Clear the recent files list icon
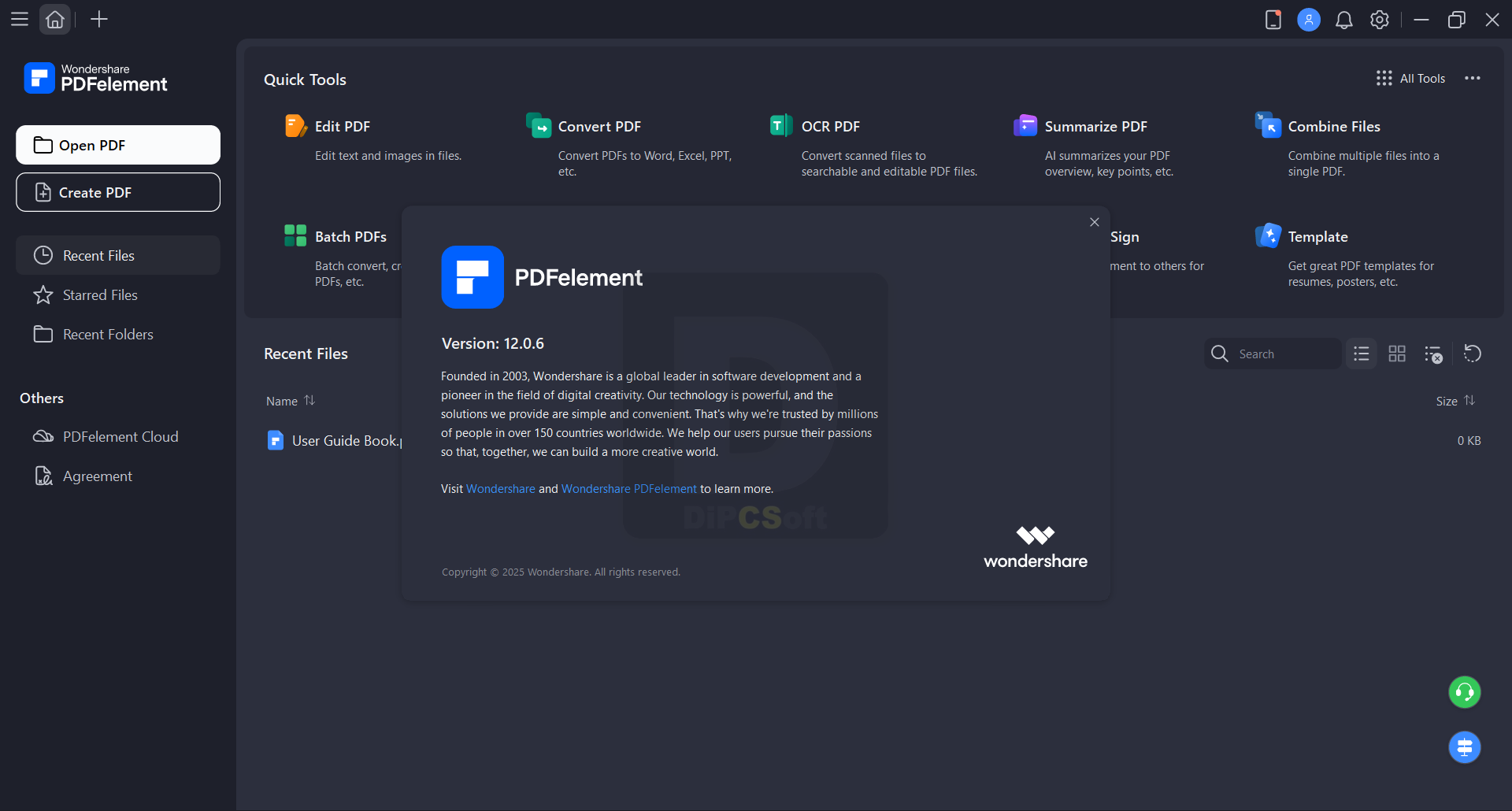Screen dimensions: 1512x811 [x=1433, y=354]
